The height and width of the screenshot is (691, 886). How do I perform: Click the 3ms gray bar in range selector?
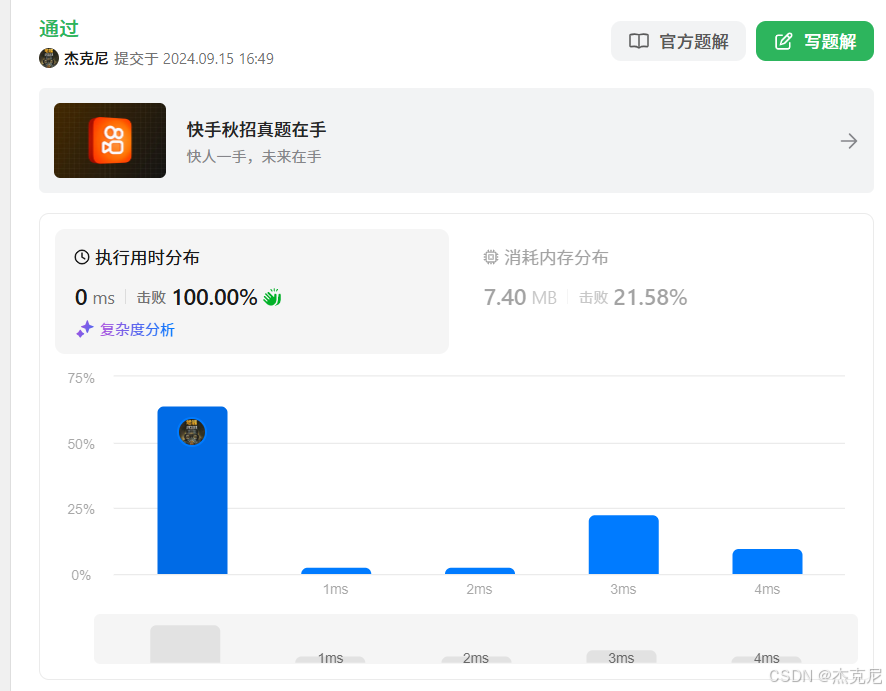coord(622,657)
